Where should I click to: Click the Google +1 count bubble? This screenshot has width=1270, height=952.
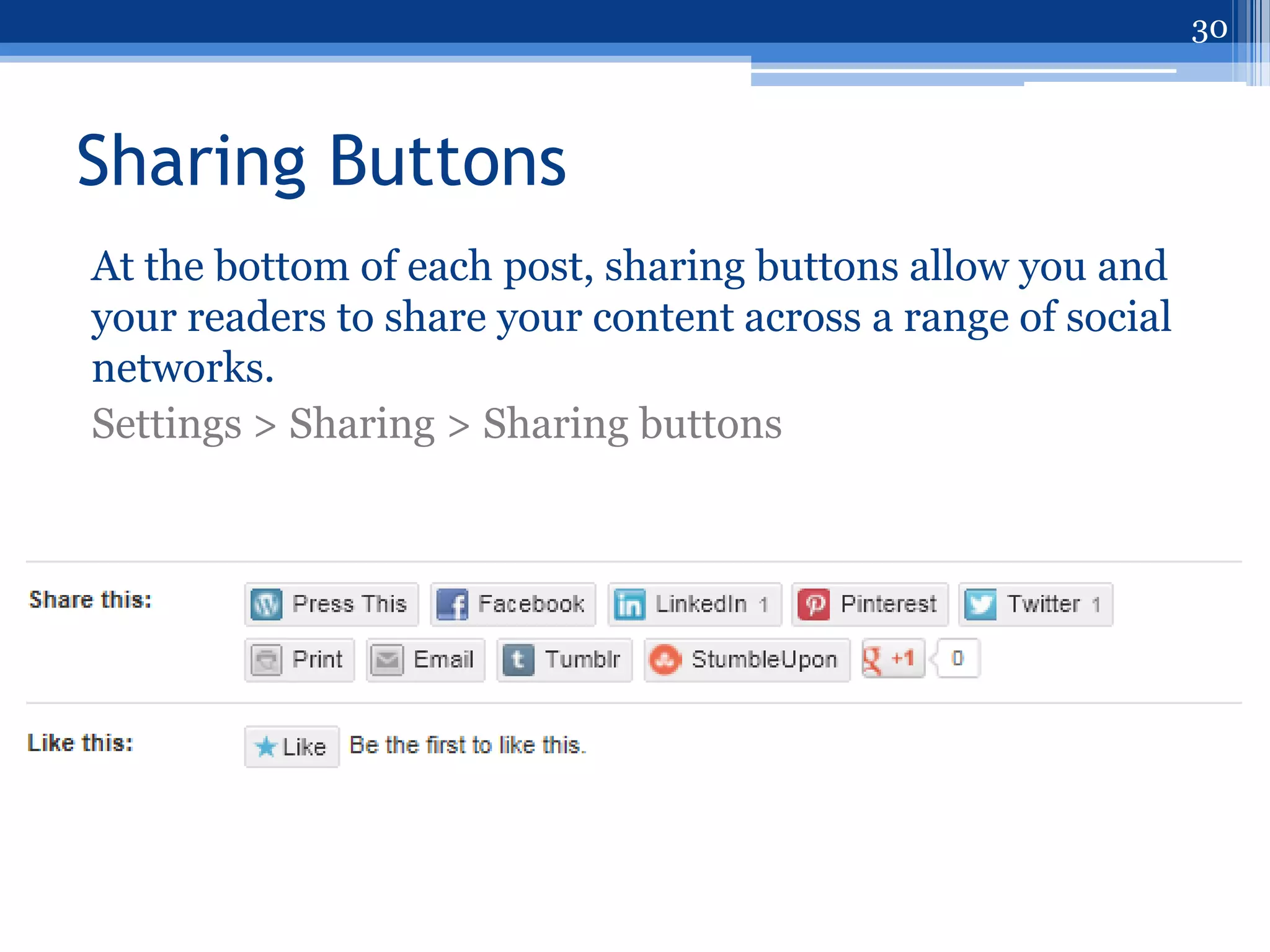[x=957, y=658]
